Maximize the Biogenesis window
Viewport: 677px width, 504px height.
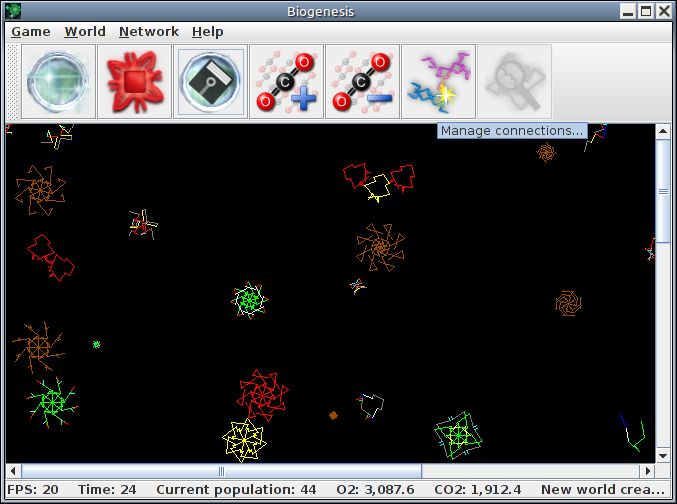coord(646,11)
